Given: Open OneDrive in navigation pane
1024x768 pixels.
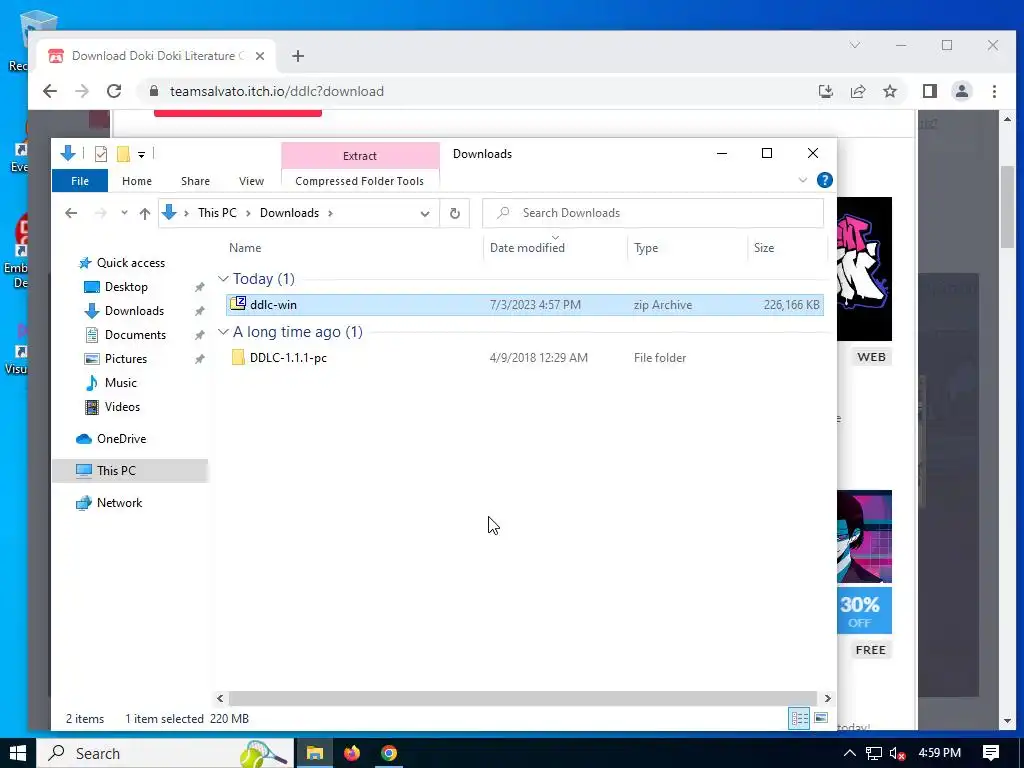Looking at the screenshot, I should 121,439.
